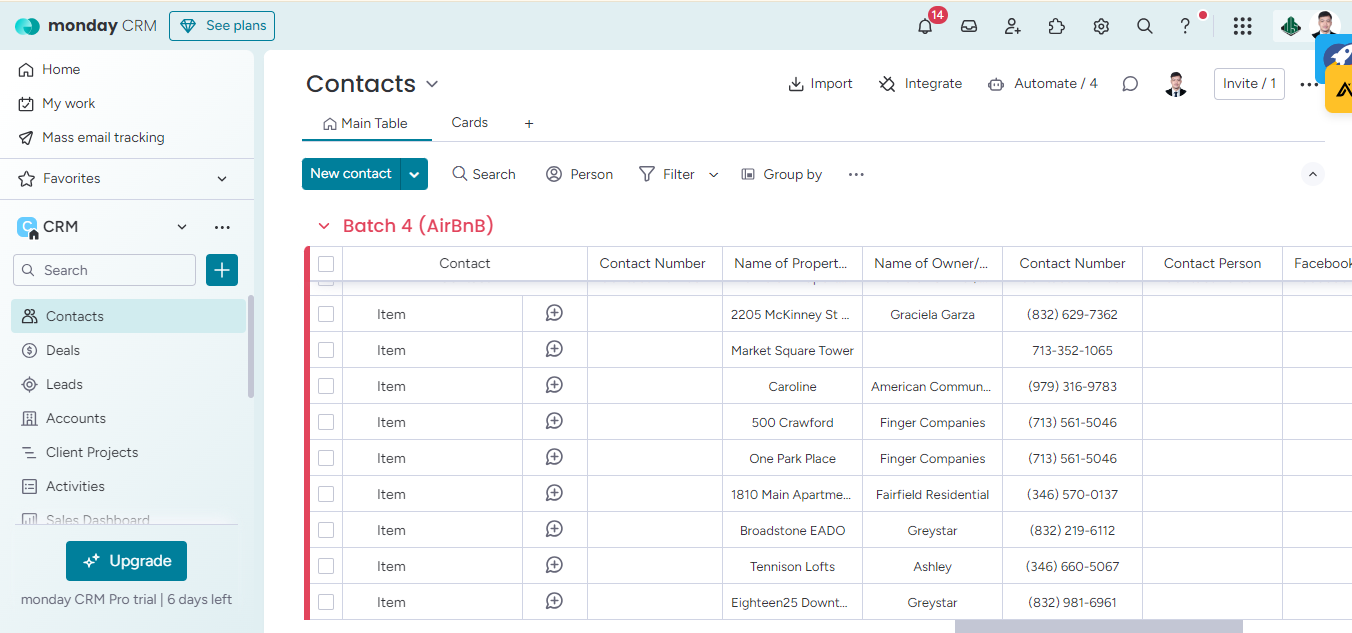This screenshot has height=633, width=1352.
Task: Add a new view tab
Action: pos(529,124)
